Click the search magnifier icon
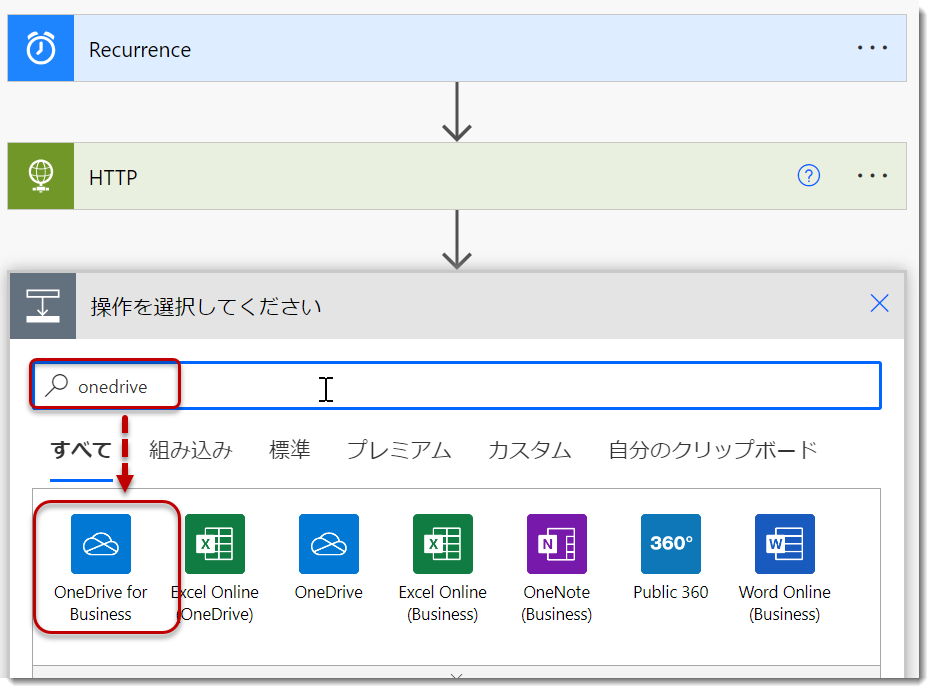The image size is (934, 693). click(57, 385)
